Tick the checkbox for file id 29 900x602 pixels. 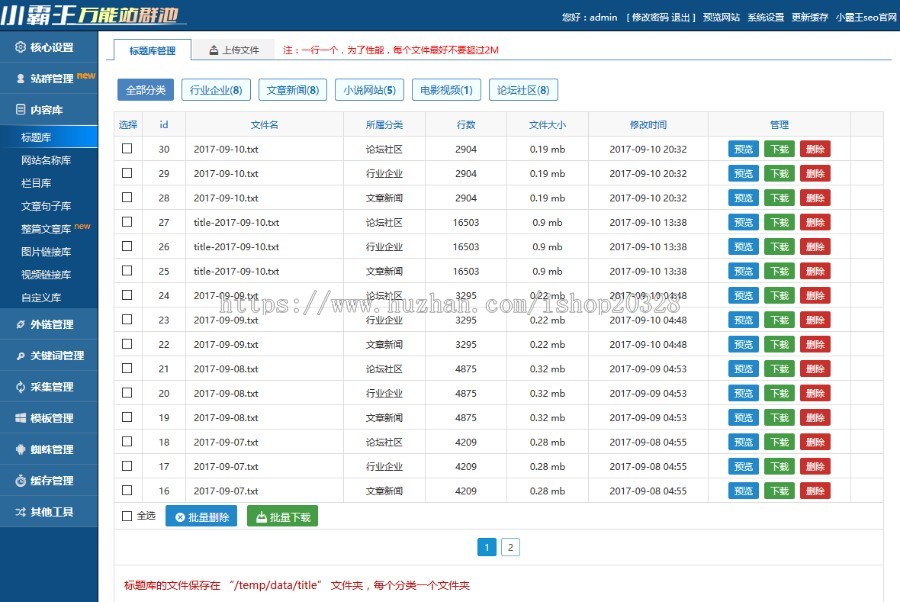pyautogui.click(x=127, y=173)
